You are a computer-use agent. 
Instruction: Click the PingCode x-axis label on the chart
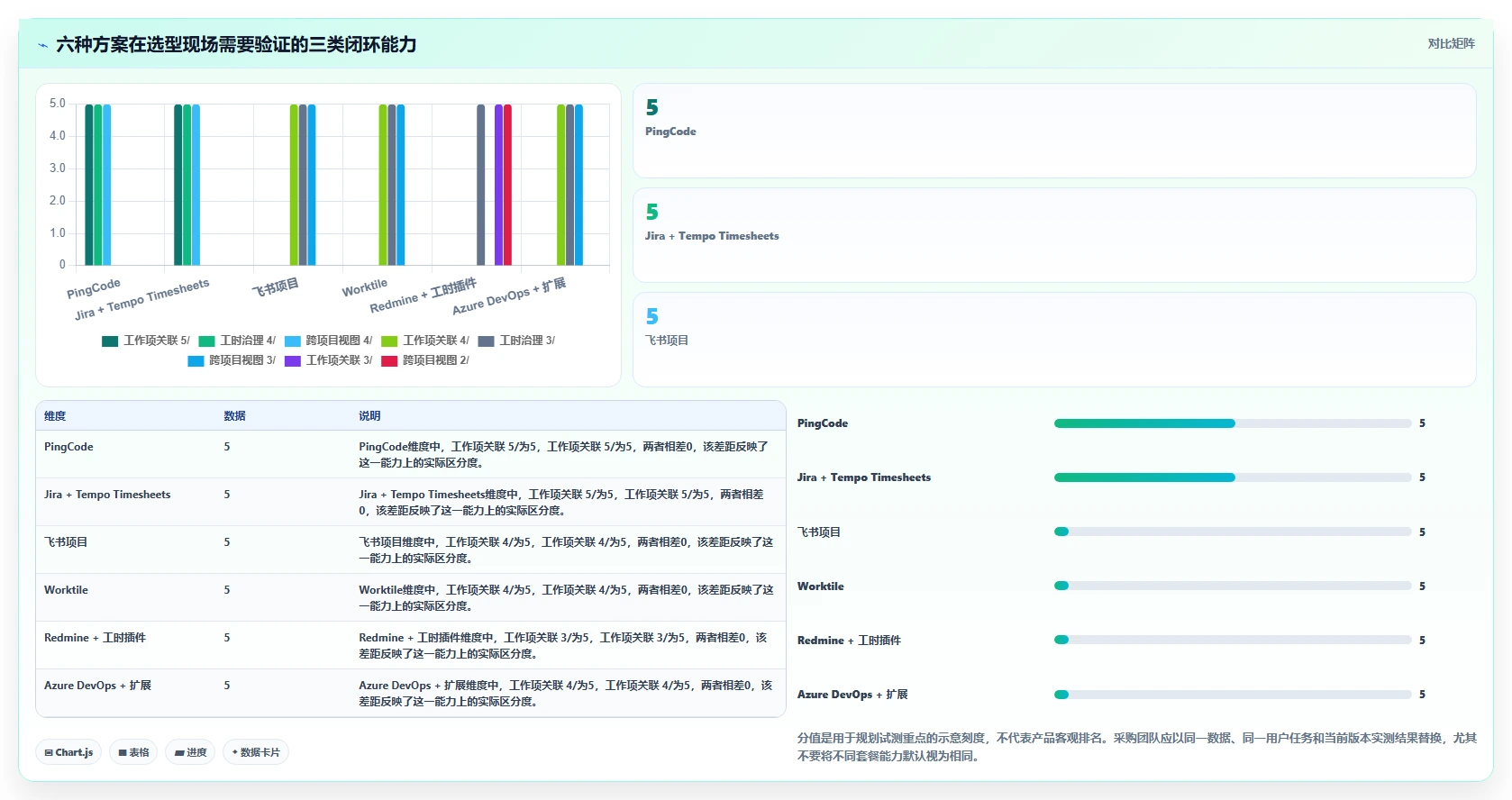click(x=94, y=288)
